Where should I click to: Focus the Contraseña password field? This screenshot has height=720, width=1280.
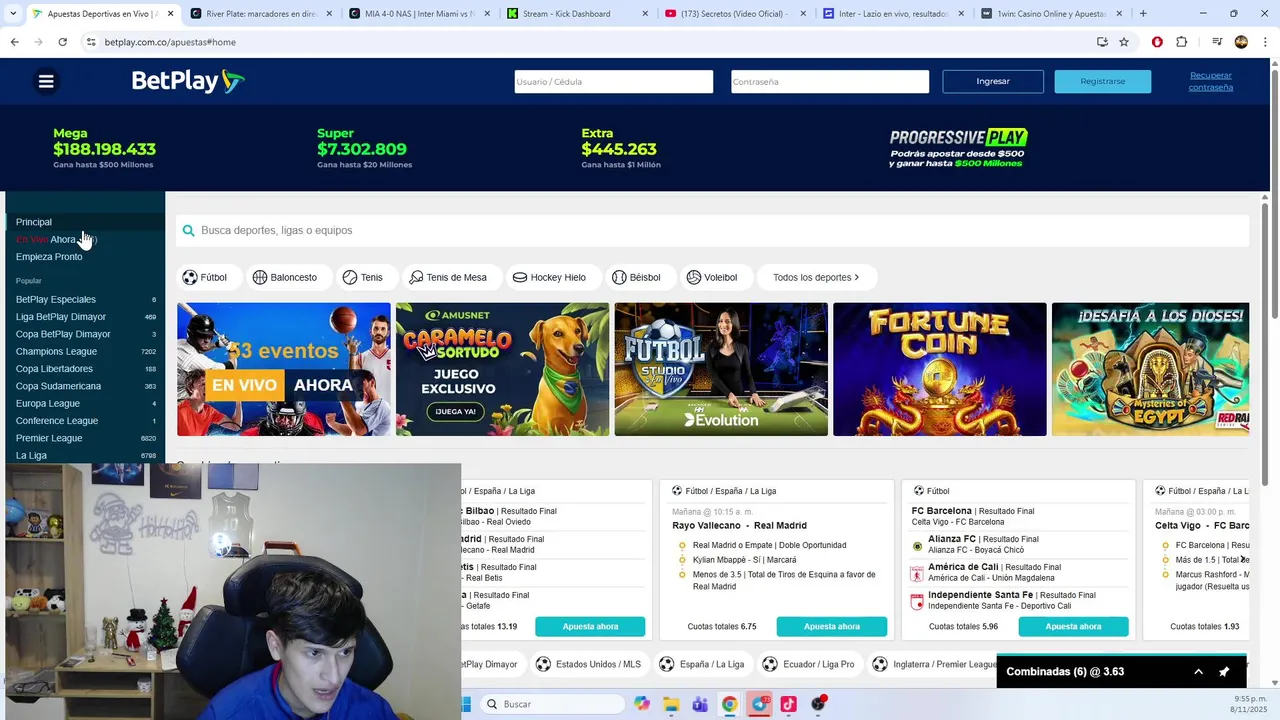829,82
